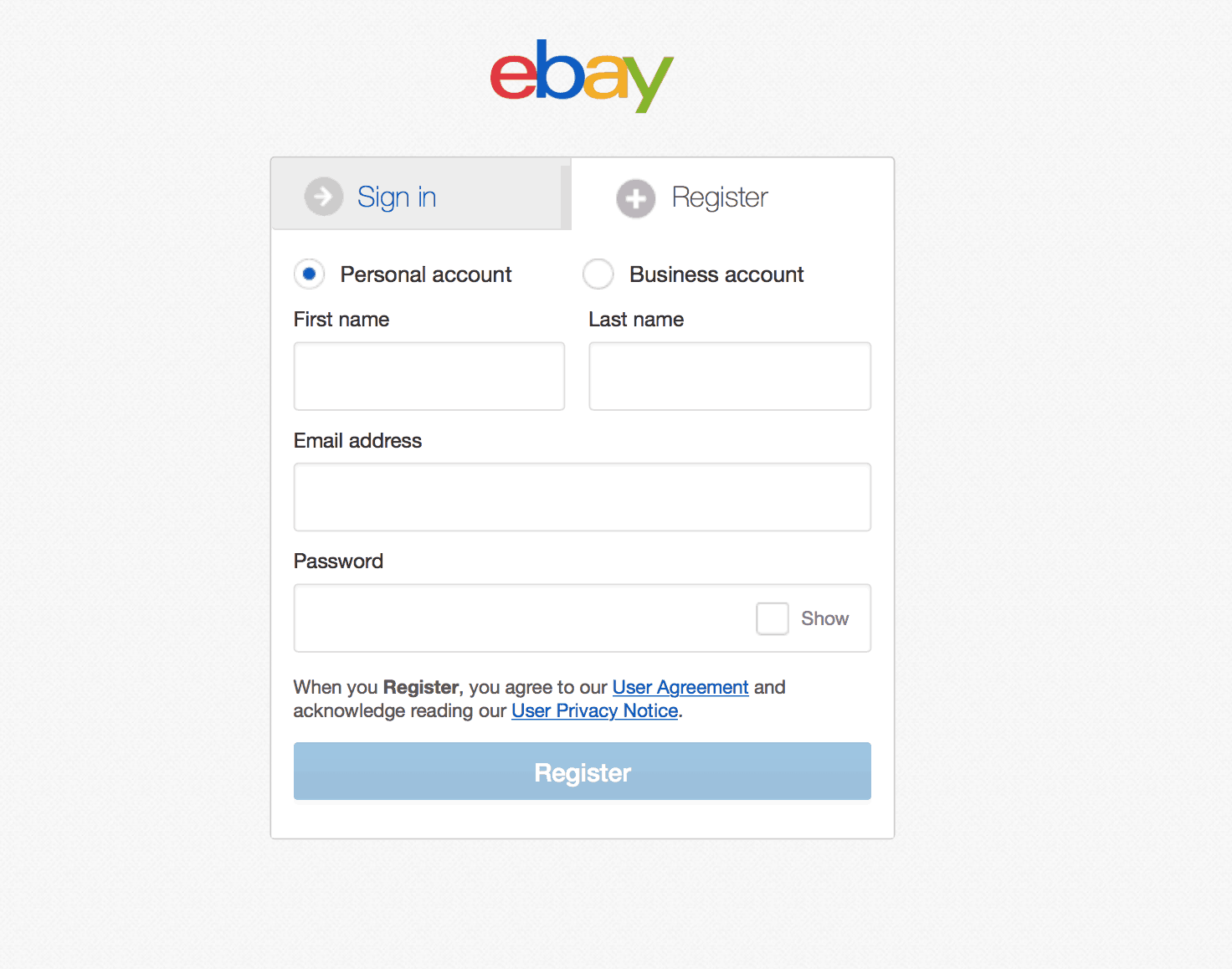
Task: Open the User Privacy Notice link
Action: coord(595,710)
